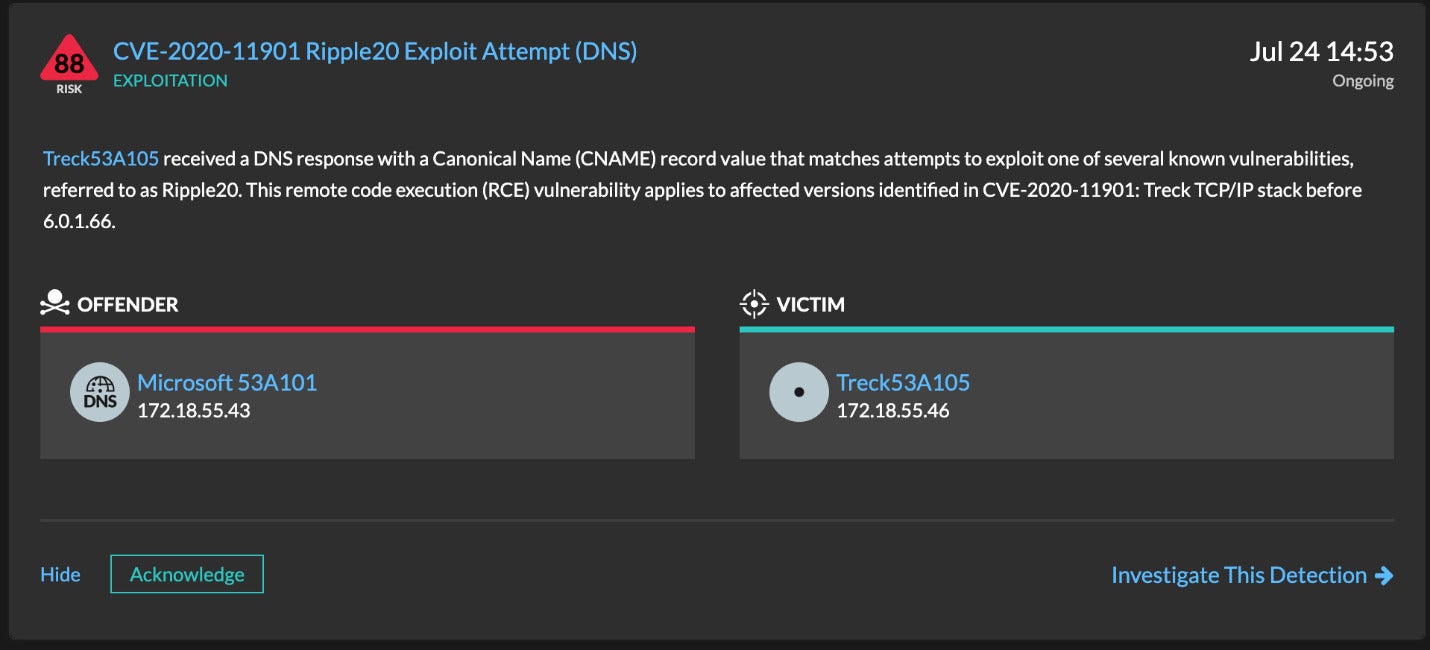Click the red 88 risk score triangle

coord(69,61)
